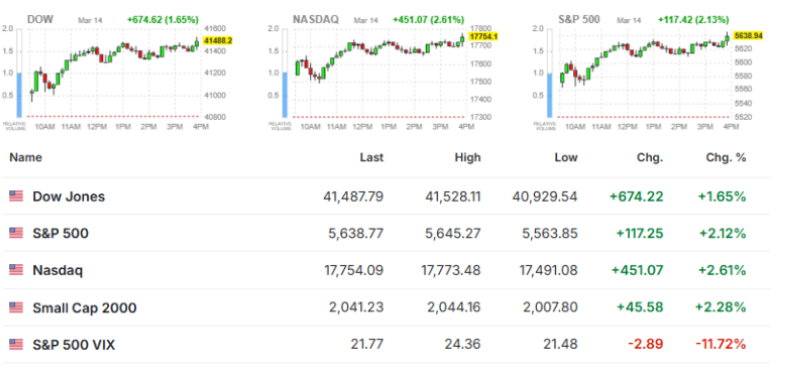Open the Dow Jones index link
790x377 pixels.
pyautogui.click(x=69, y=197)
